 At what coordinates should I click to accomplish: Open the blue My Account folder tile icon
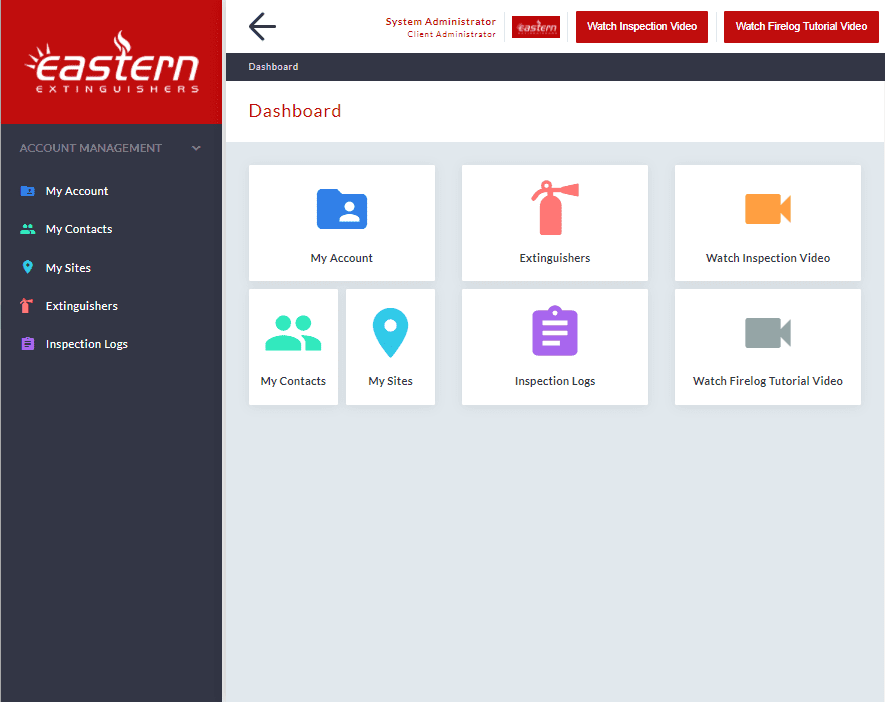click(x=342, y=209)
